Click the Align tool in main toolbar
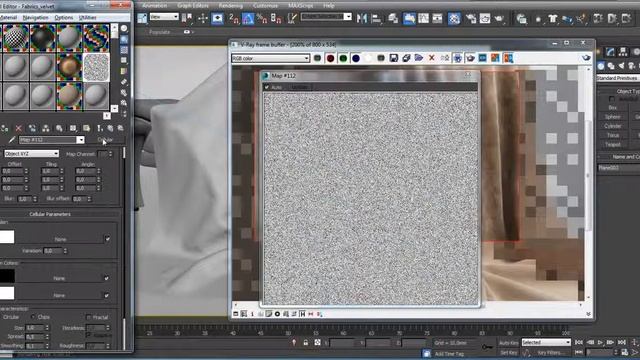Screen dimensions: 640x360 click(376, 18)
